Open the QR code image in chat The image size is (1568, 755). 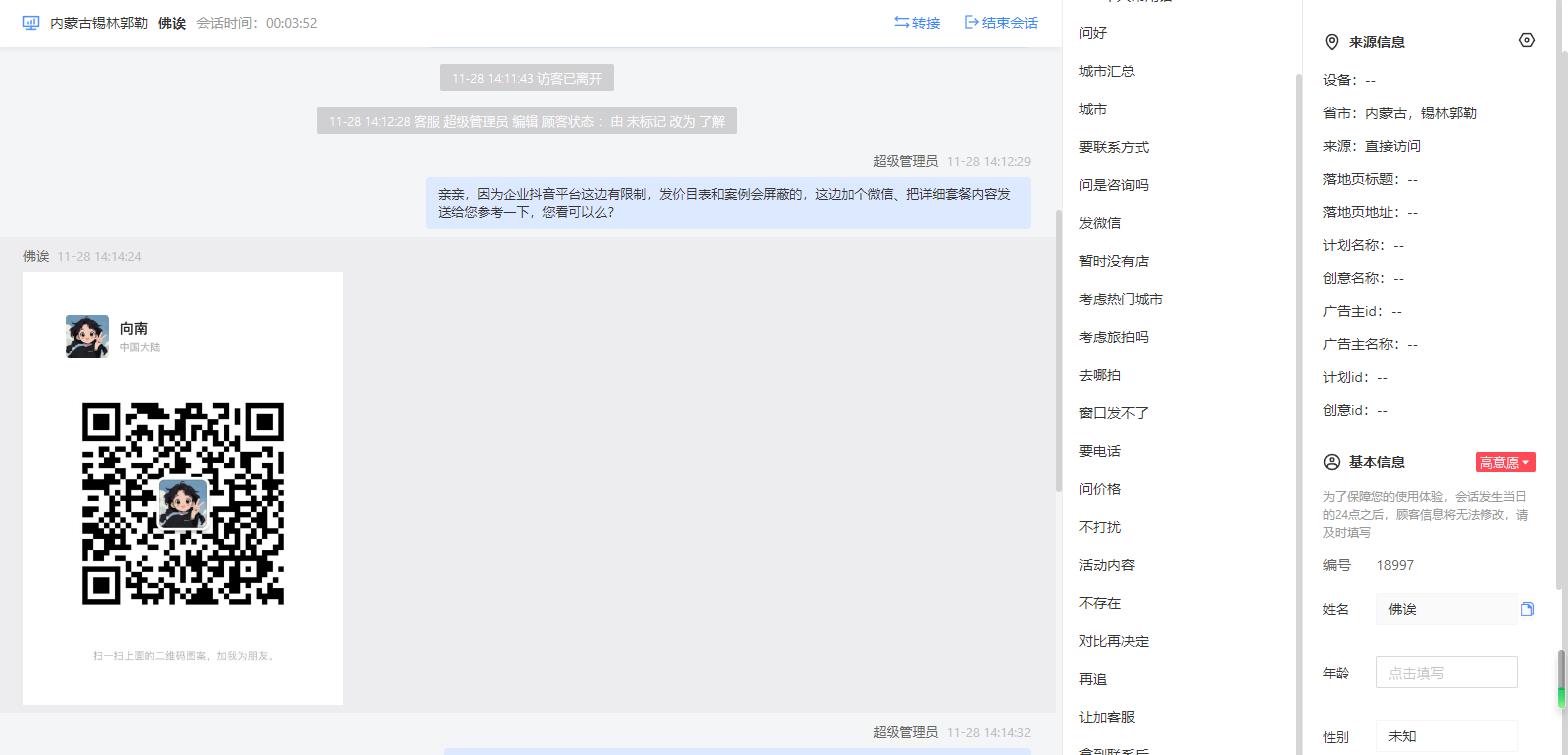click(183, 488)
